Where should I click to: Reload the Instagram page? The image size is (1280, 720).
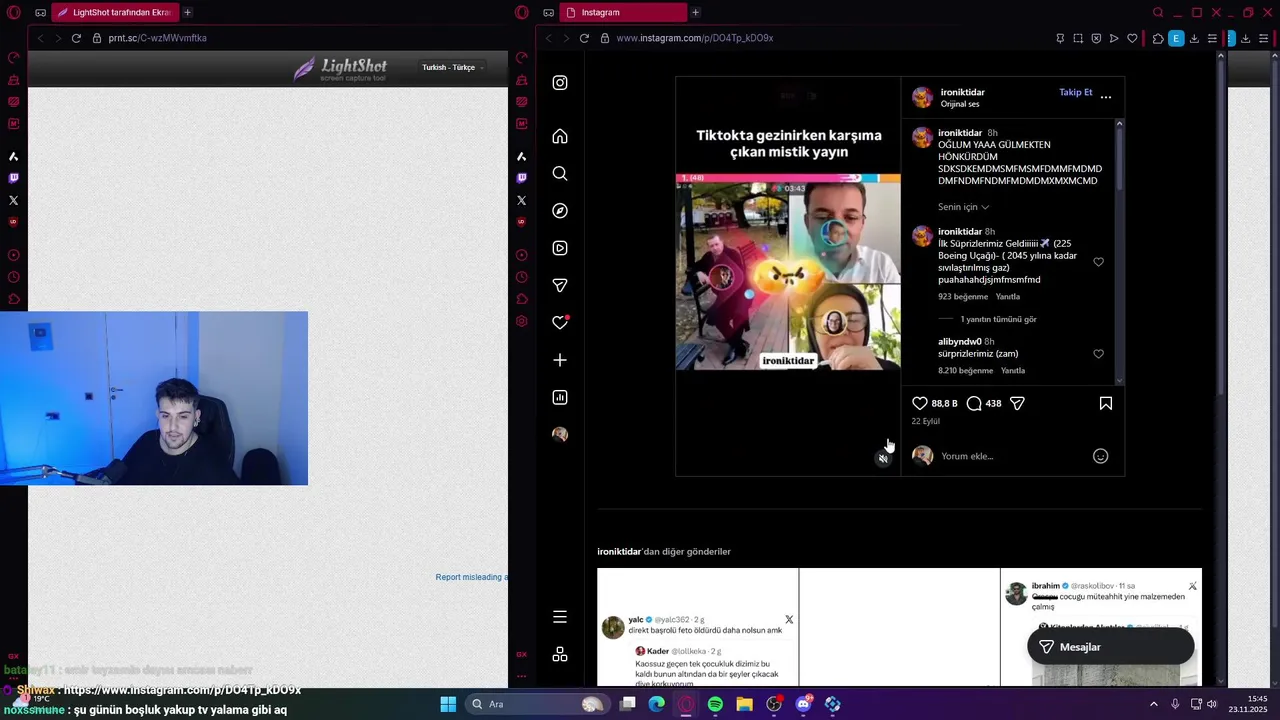tap(584, 38)
